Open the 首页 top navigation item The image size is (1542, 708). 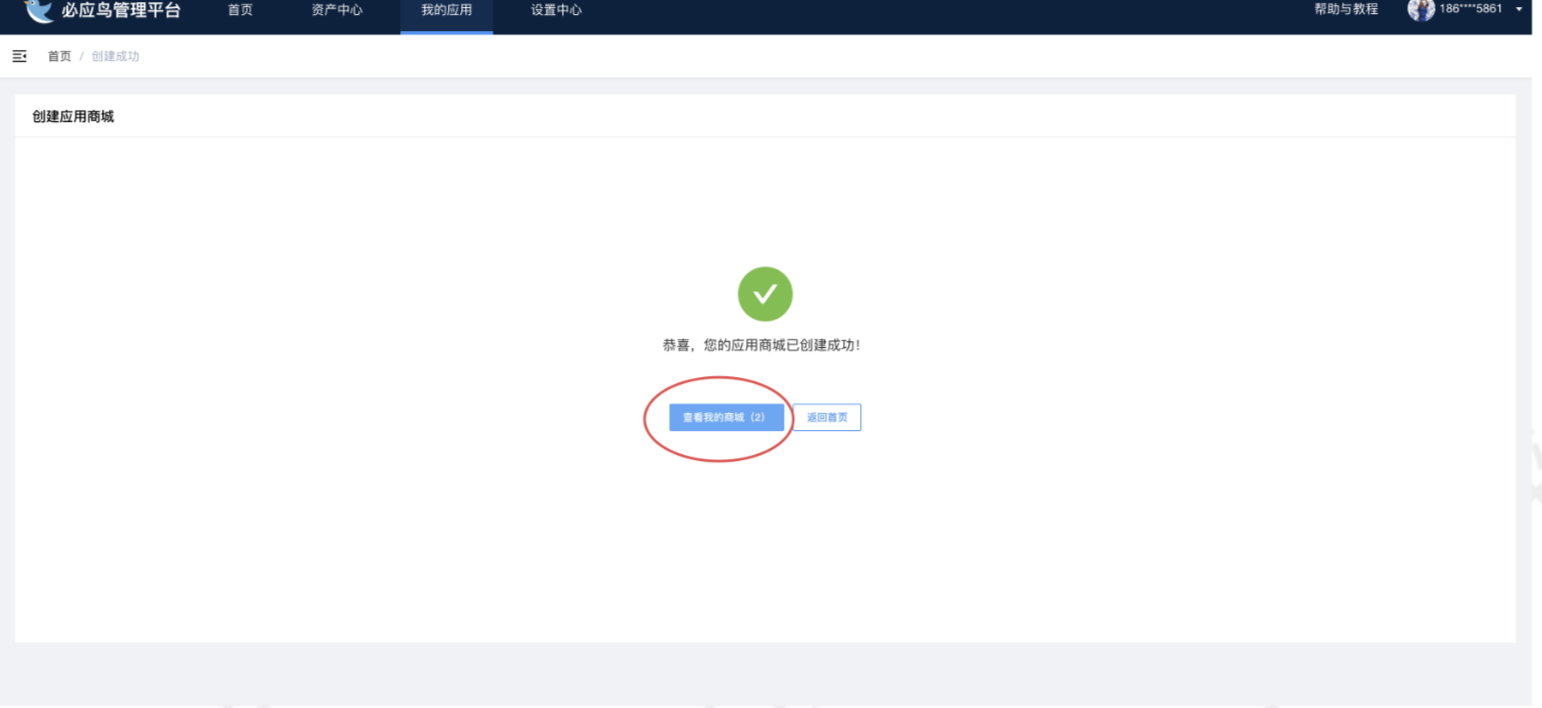coord(240,10)
